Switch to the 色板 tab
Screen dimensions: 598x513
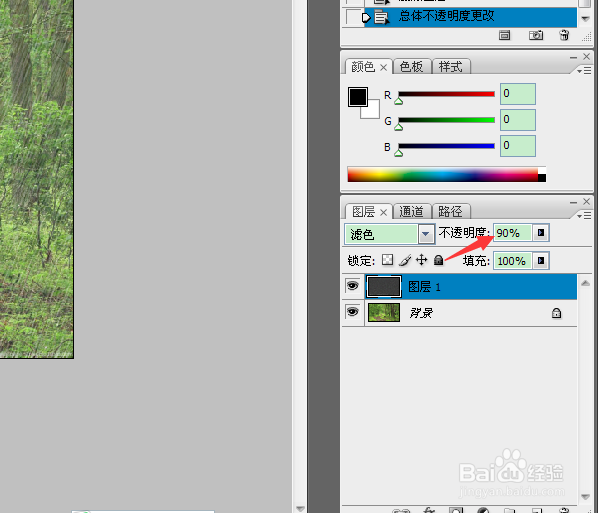click(x=412, y=67)
